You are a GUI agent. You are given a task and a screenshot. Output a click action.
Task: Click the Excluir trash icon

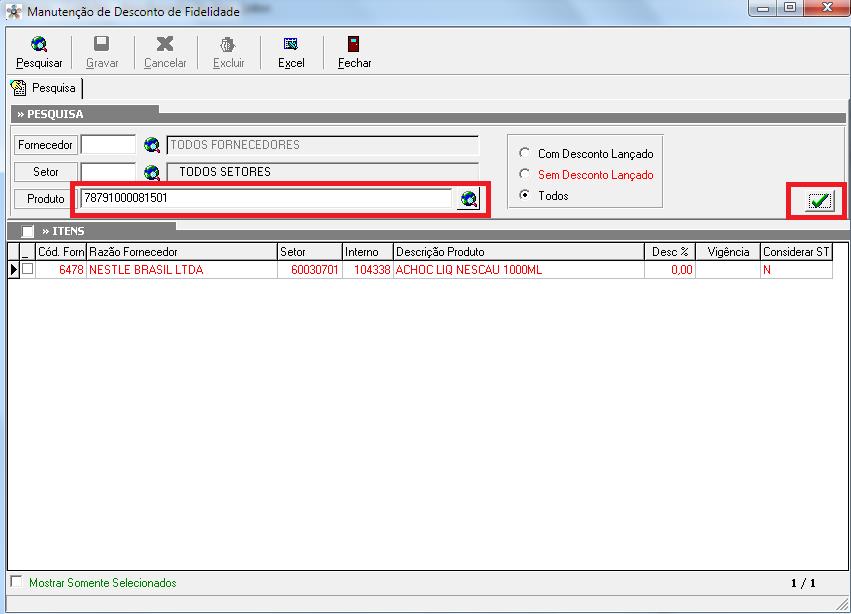(228, 45)
